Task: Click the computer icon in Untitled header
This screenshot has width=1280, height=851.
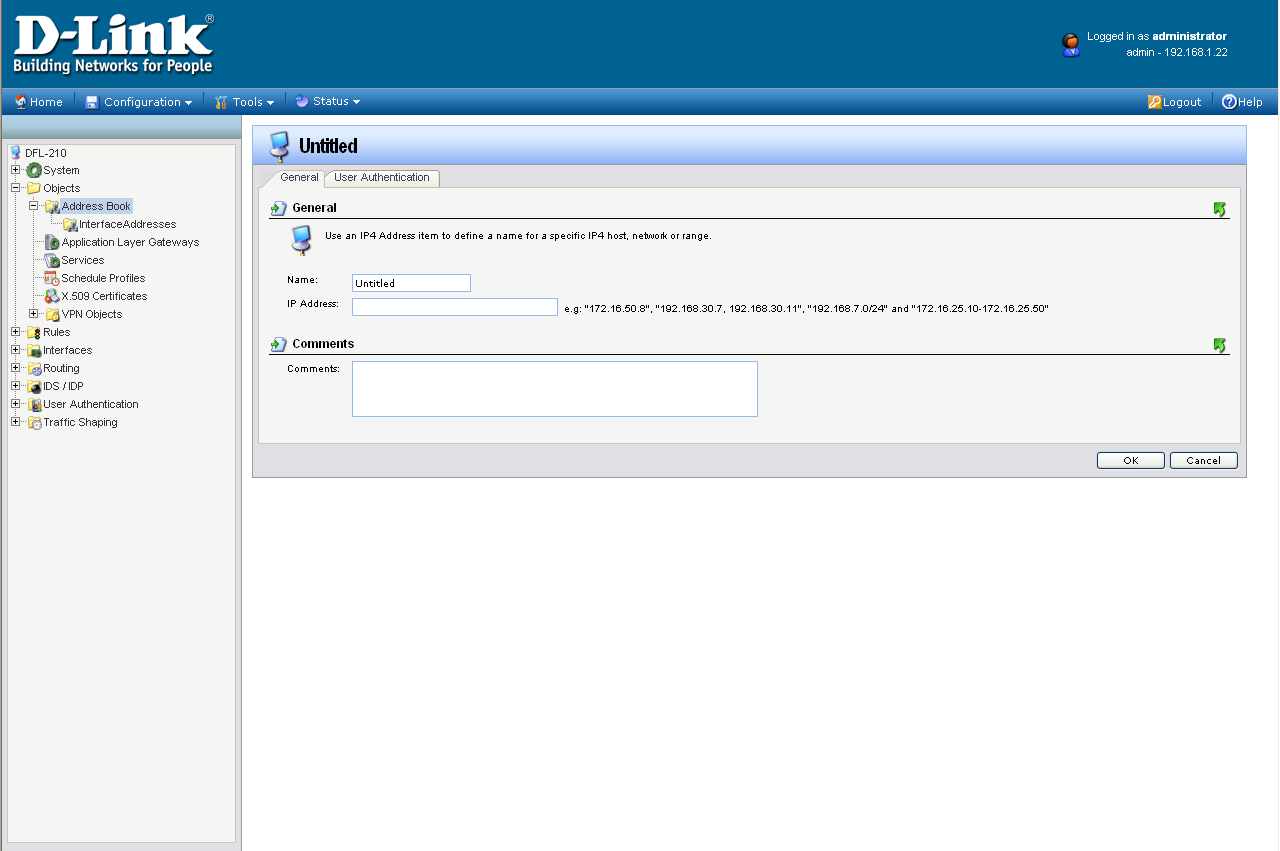Action: click(280, 146)
